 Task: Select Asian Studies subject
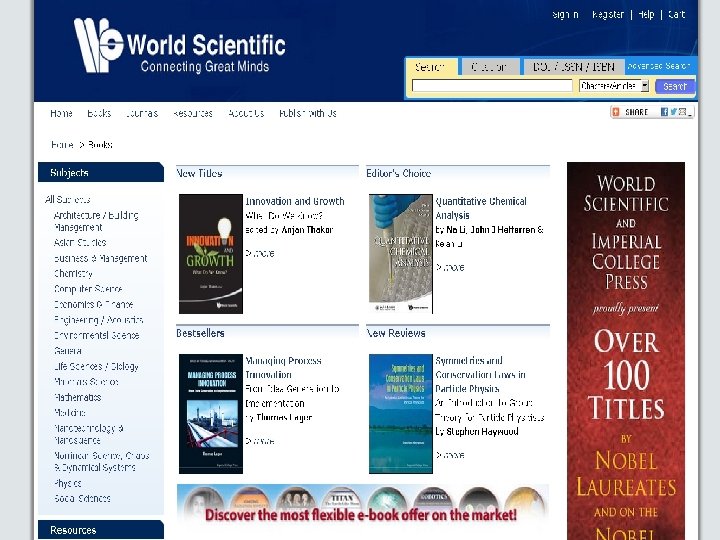[80, 242]
